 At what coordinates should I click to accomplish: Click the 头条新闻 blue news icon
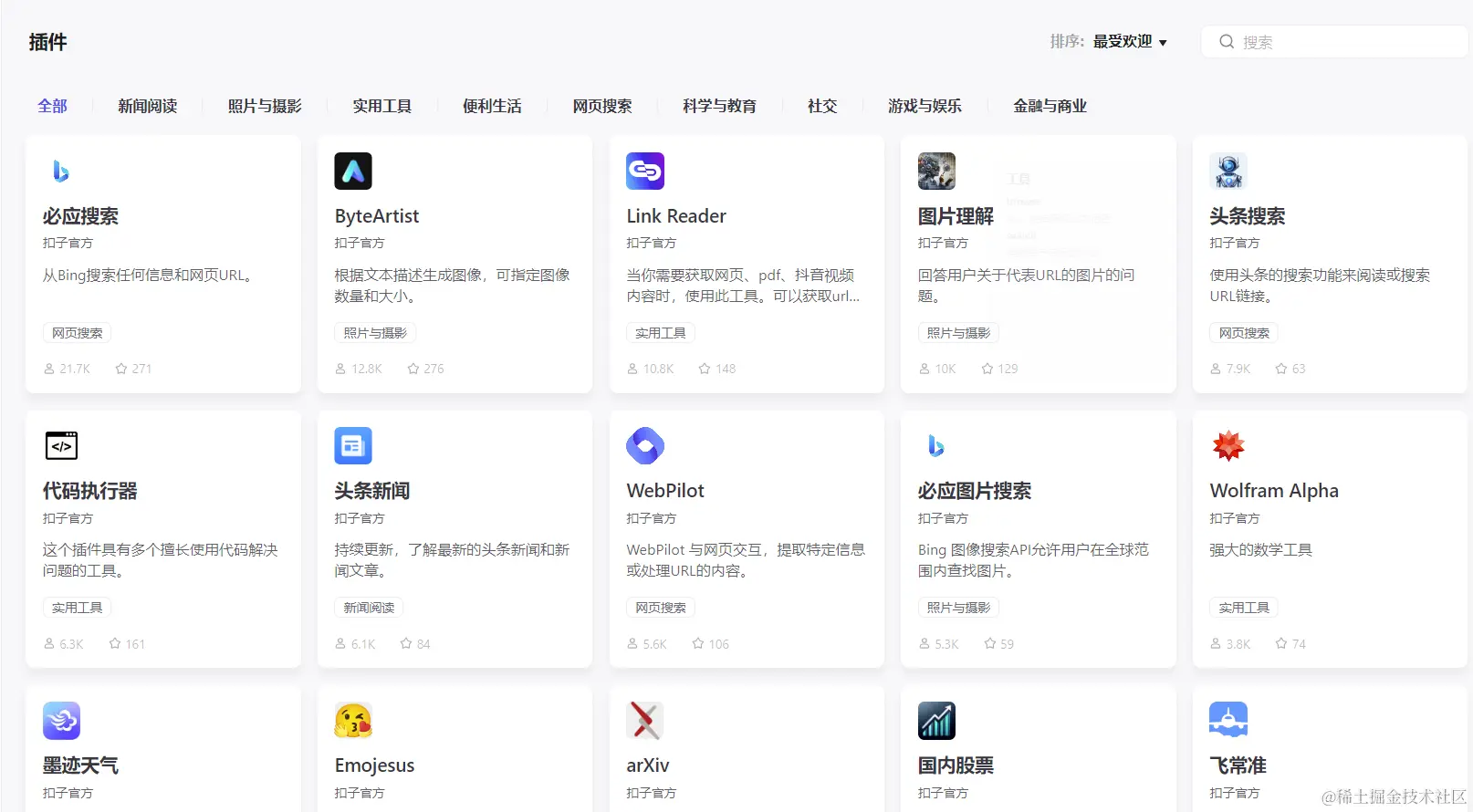pos(353,445)
